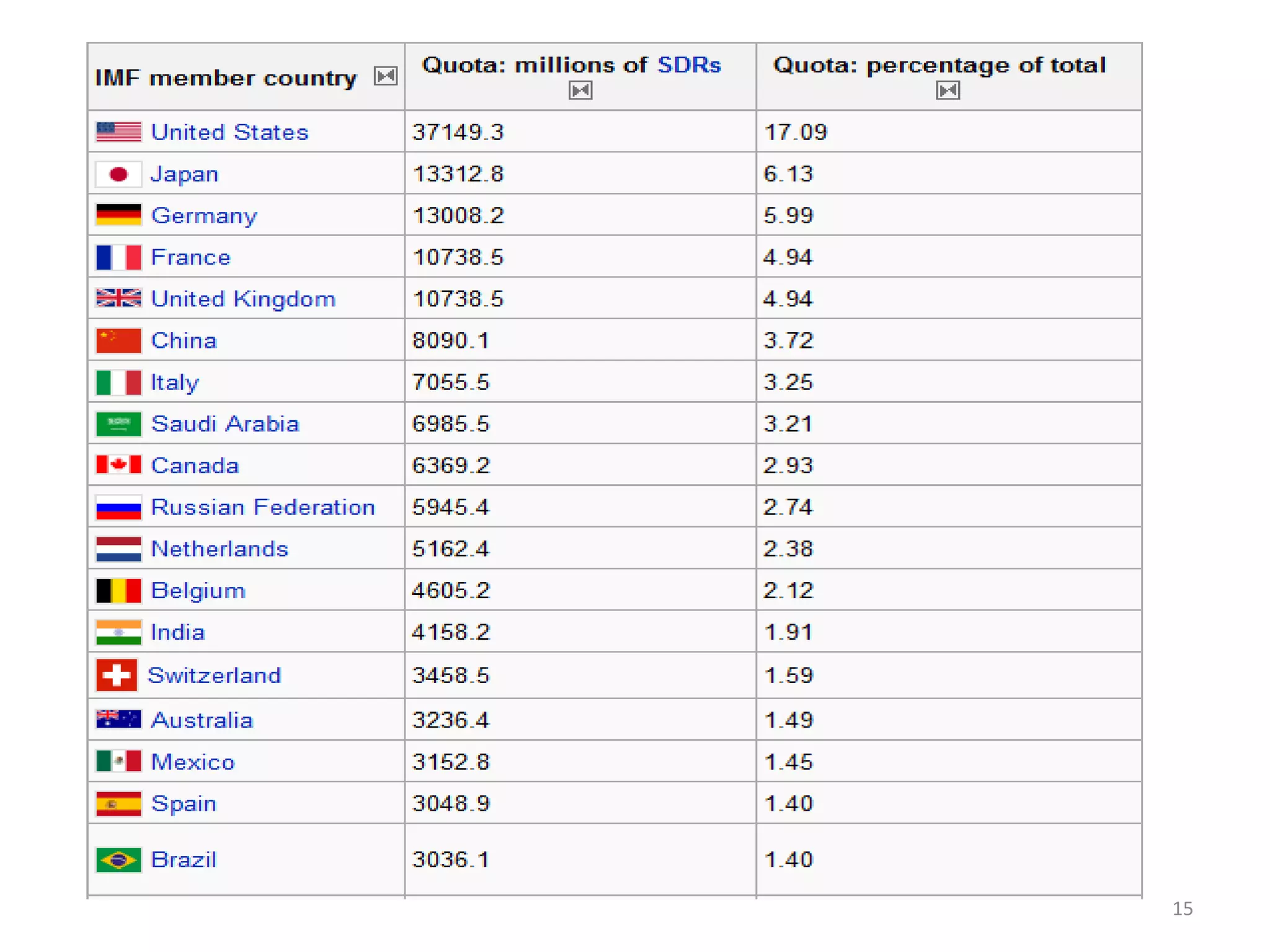This screenshot has height=952, width=1270.
Task: Open the India country link
Action: [178, 632]
